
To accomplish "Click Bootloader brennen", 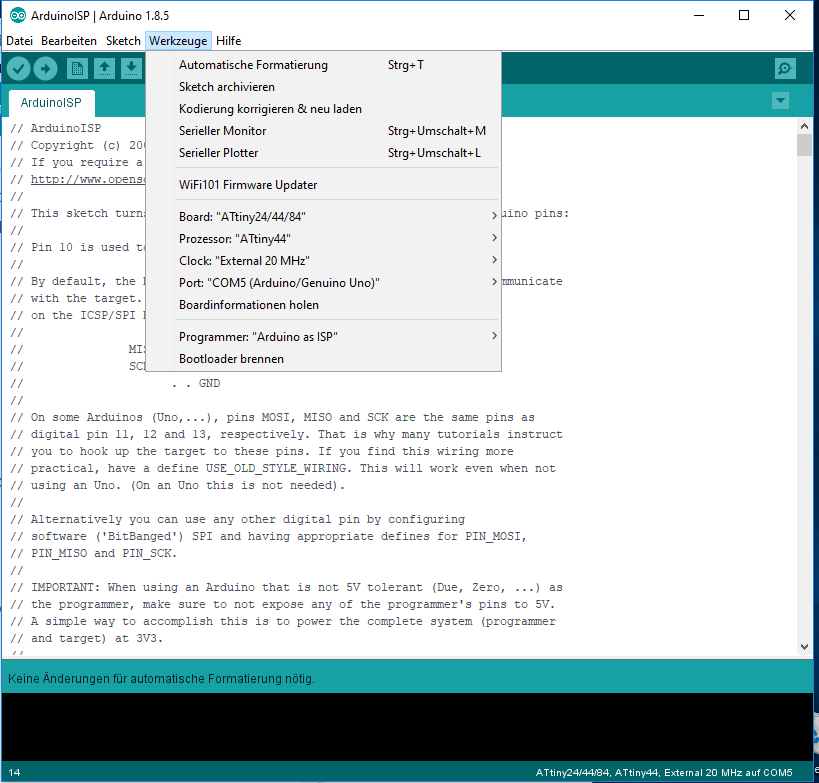I will (323, 359).
